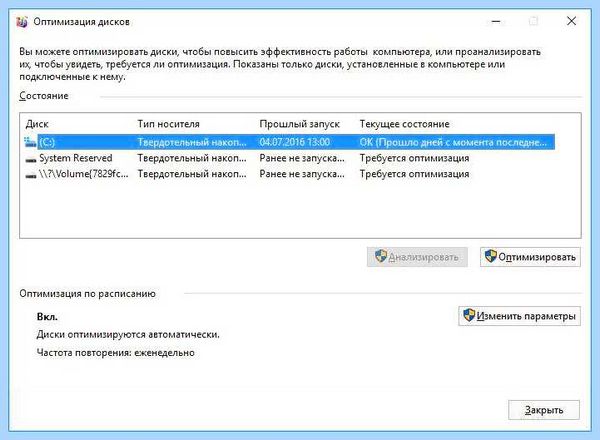Minimize the Оптимизация дисков window
The width and height of the screenshot is (600, 440).
(x=496, y=21)
